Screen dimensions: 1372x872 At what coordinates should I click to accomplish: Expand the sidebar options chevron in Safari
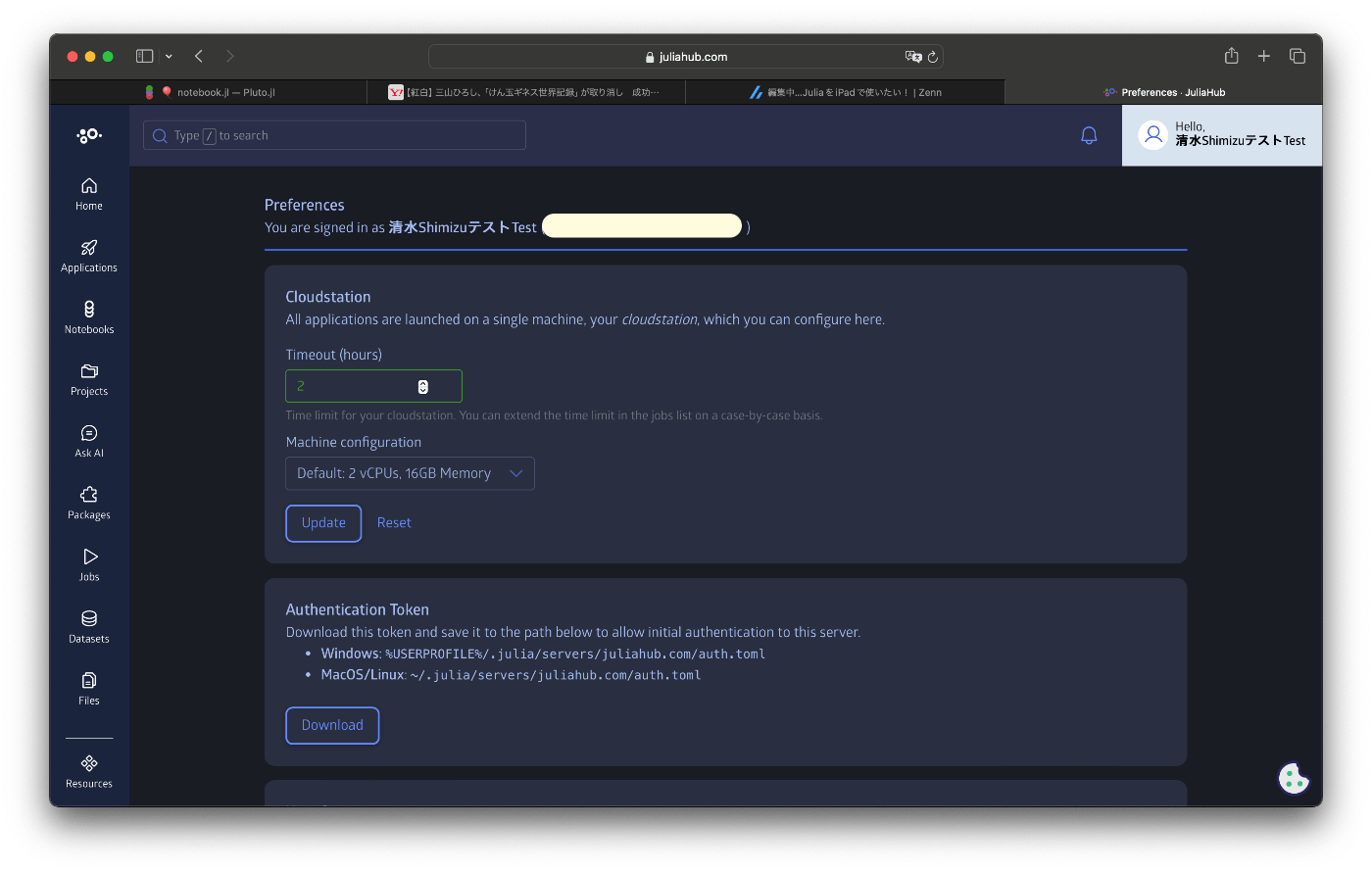click(169, 57)
